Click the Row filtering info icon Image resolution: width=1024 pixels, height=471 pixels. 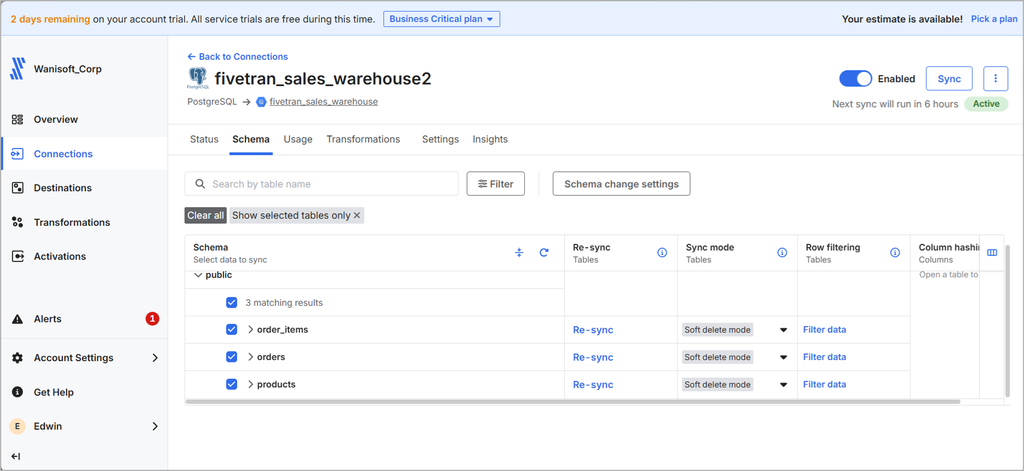[895, 253]
